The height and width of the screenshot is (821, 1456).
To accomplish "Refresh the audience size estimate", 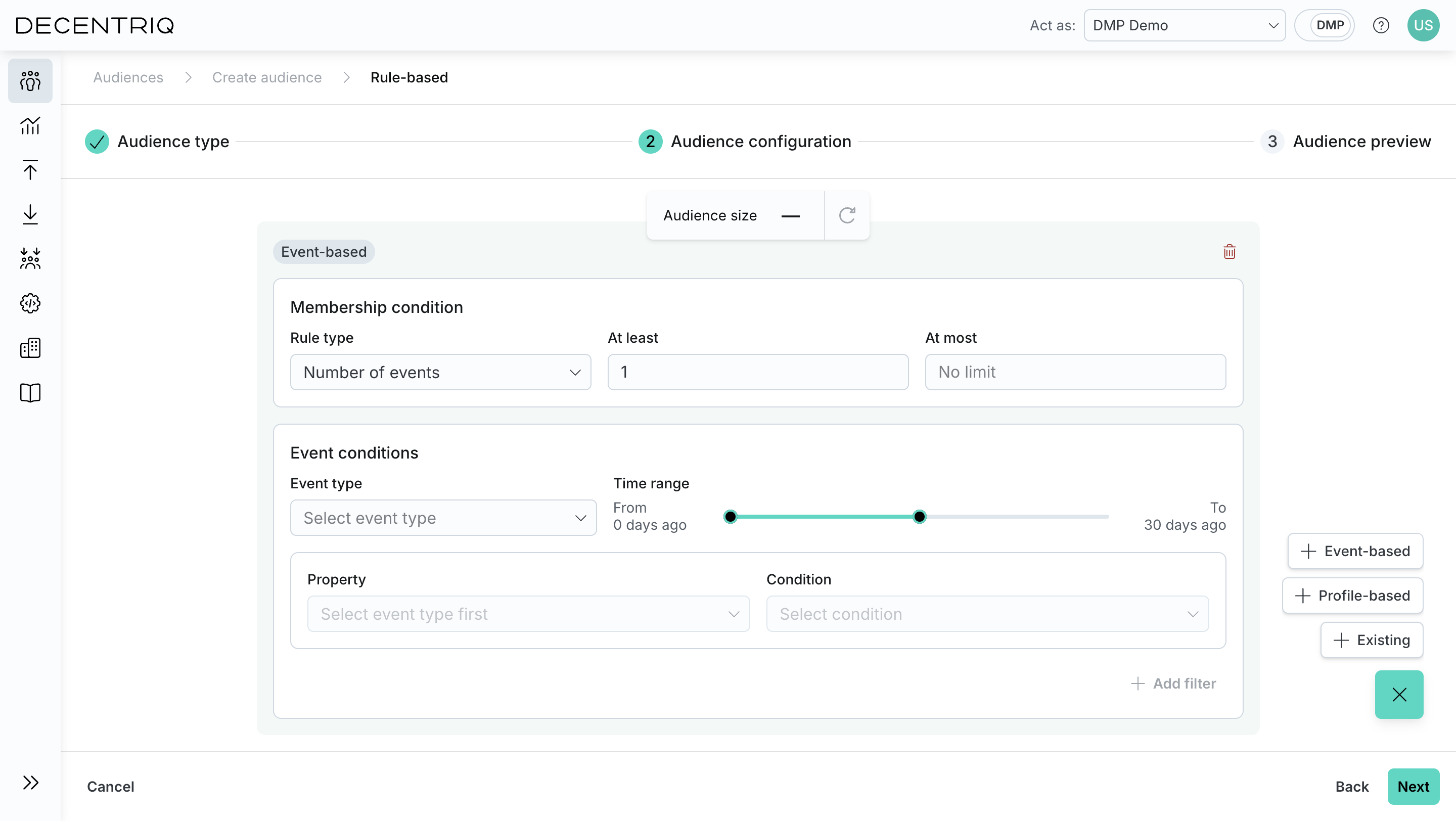I will point(847,215).
